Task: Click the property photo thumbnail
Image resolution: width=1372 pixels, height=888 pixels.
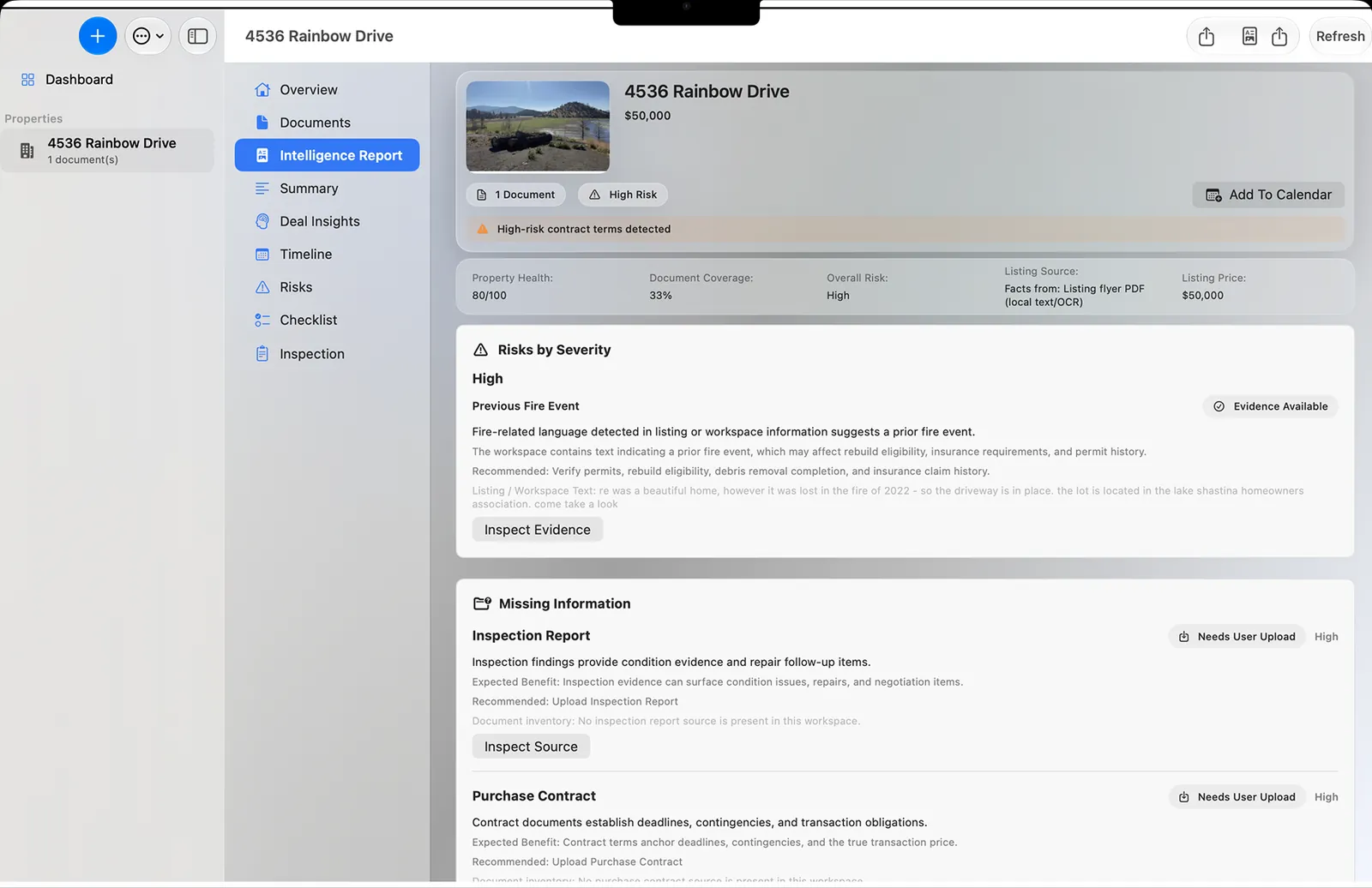Action: coord(538,126)
